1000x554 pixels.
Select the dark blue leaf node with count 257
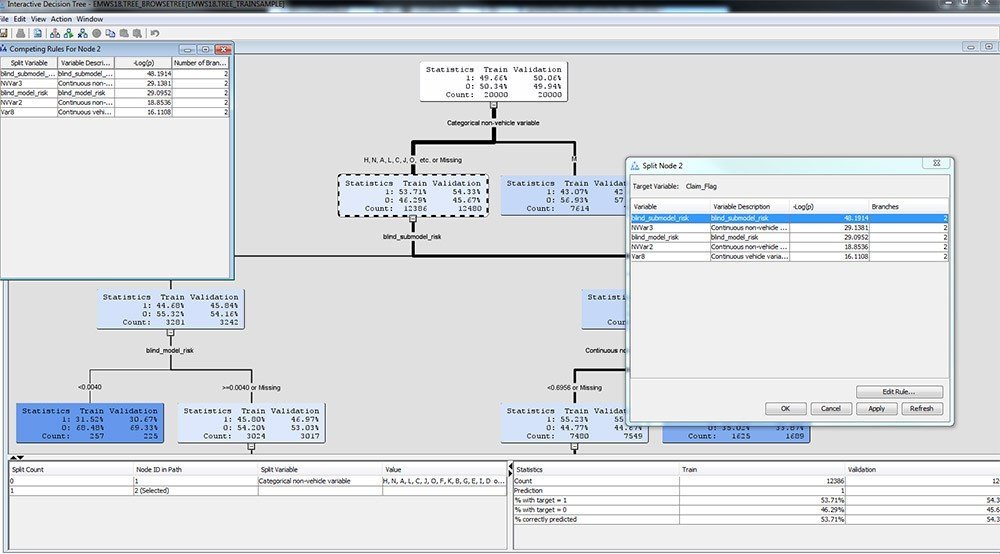point(90,423)
